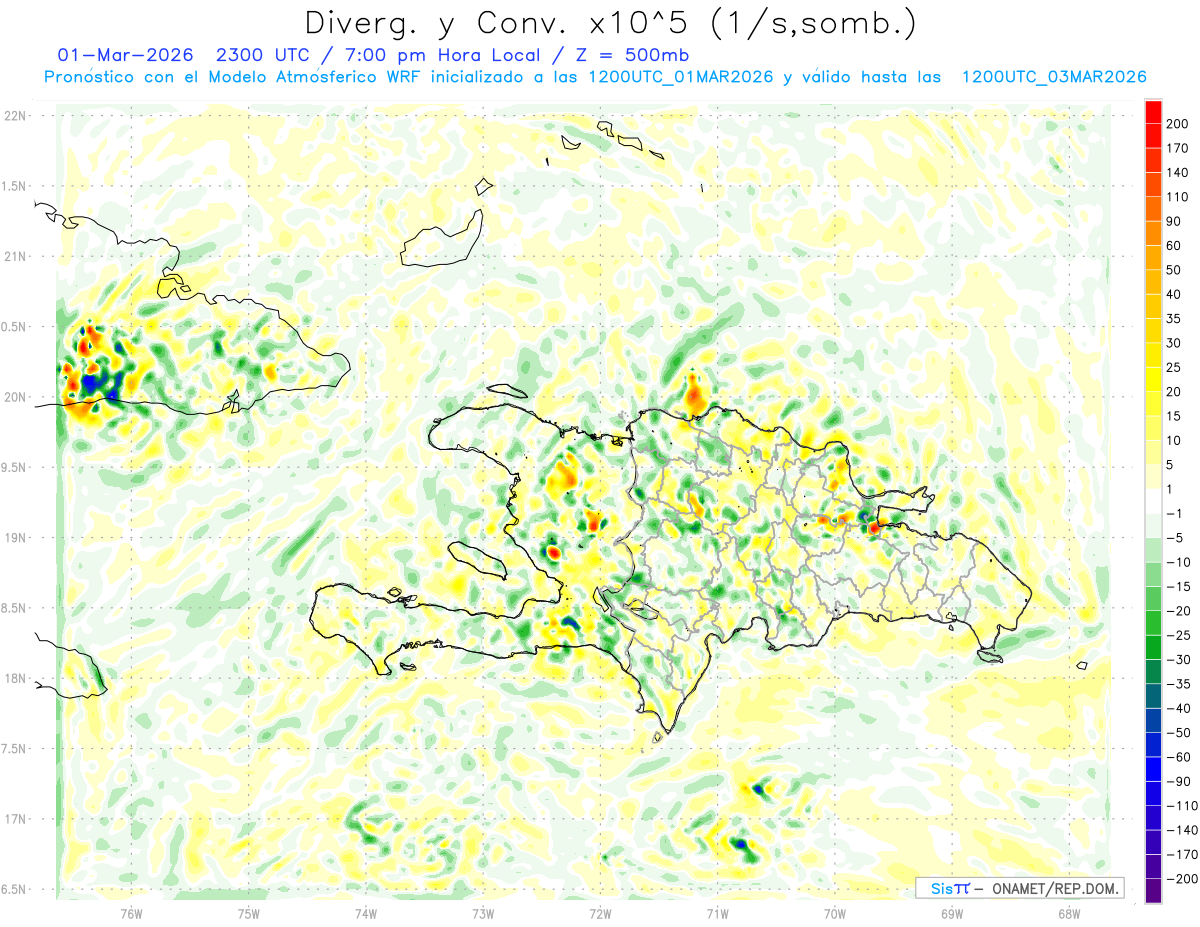Click the 73W longitude axis label
1200x927 pixels.
point(483,913)
